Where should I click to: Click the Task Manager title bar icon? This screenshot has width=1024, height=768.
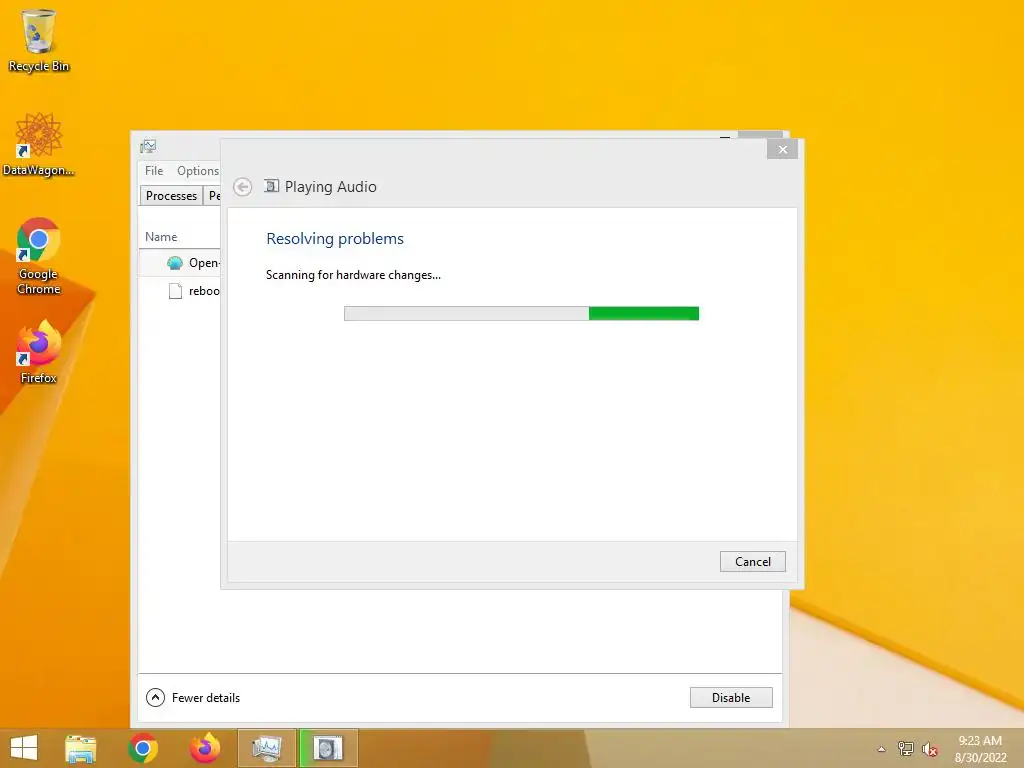pyautogui.click(x=148, y=146)
